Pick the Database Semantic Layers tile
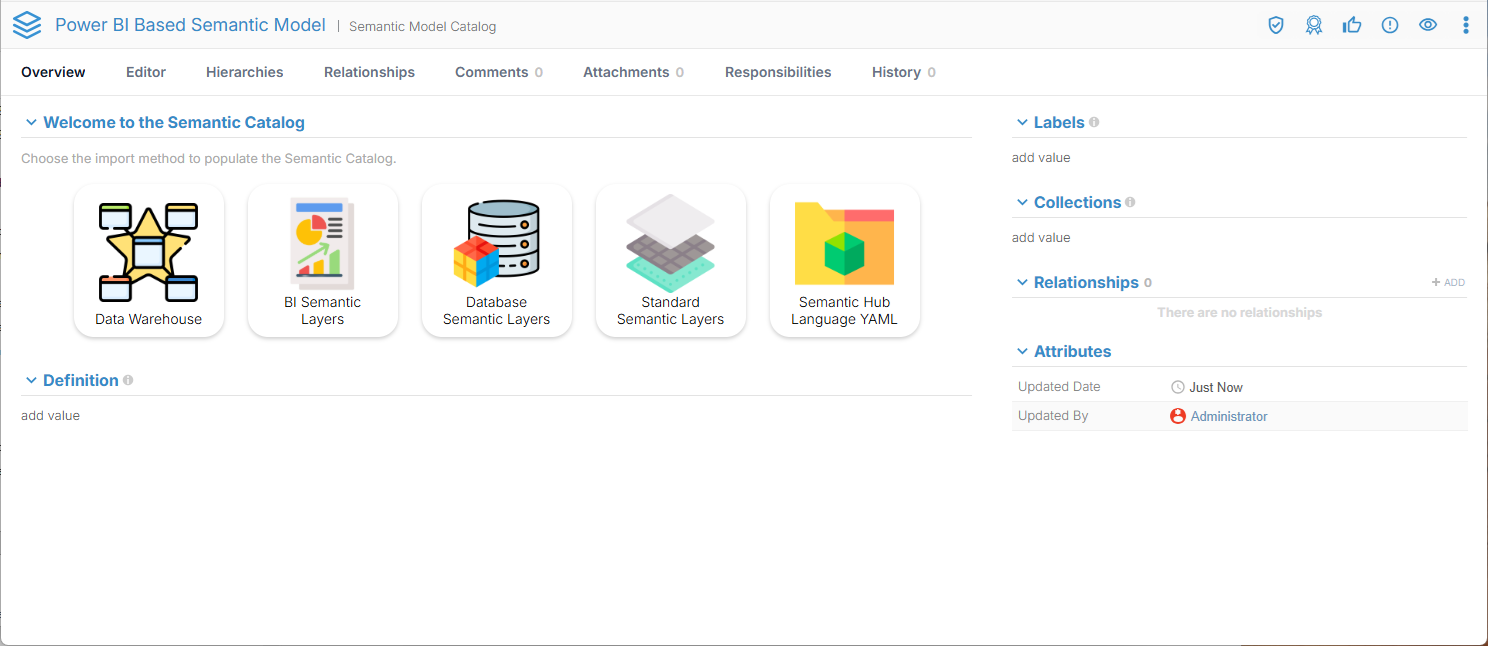Image resolution: width=1488 pixels, height=646 pixels. click(497, 261)
